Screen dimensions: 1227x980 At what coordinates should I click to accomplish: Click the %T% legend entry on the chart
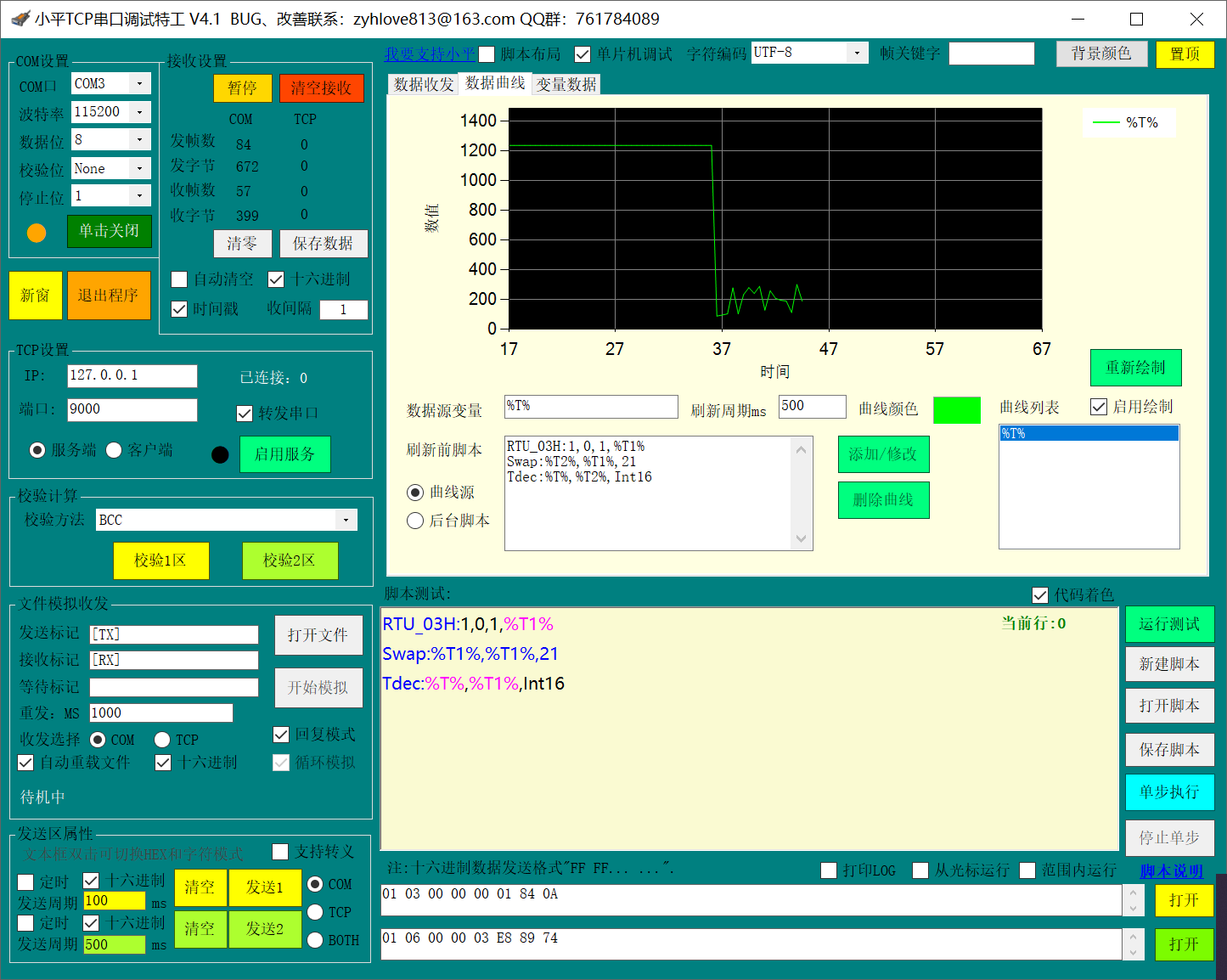[1129, 123]
